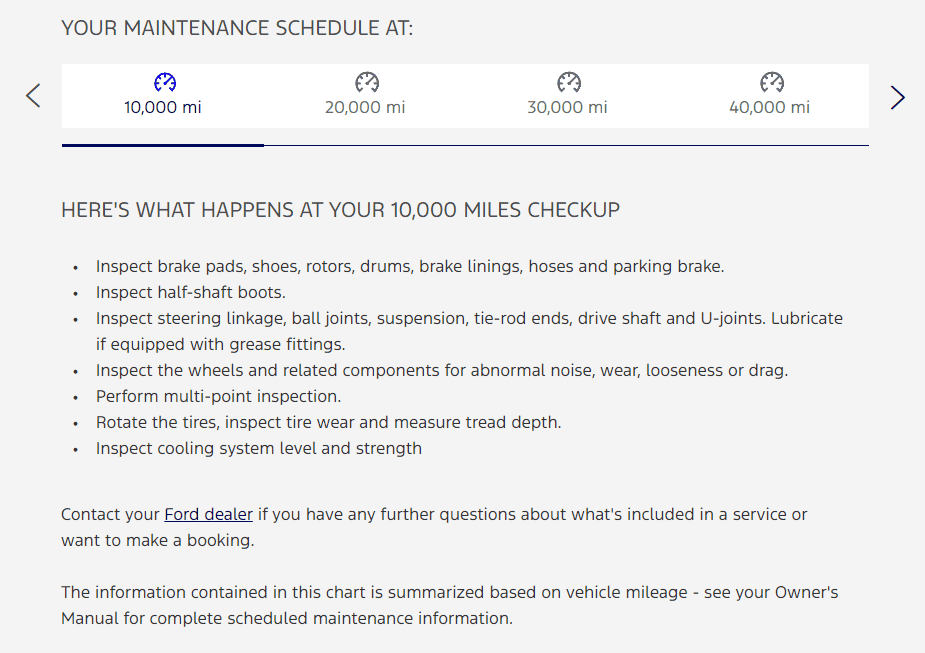Viewport: 925px width, 653px height.
Task: Click the "Perform multi-point inspection" list item
Action: tap(218, 396)
